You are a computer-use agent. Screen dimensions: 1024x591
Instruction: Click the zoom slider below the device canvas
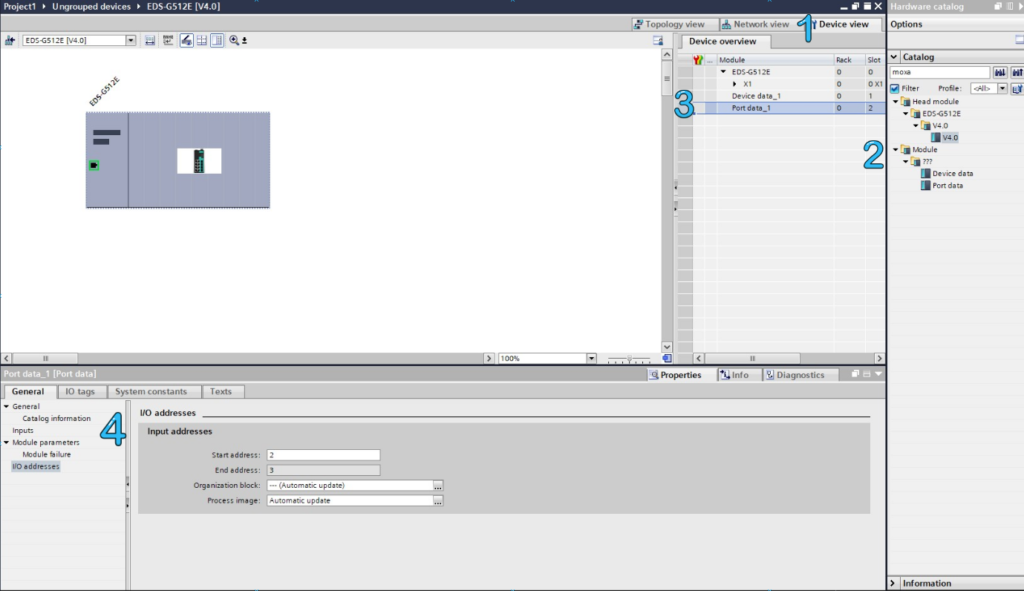coord(629,357)
